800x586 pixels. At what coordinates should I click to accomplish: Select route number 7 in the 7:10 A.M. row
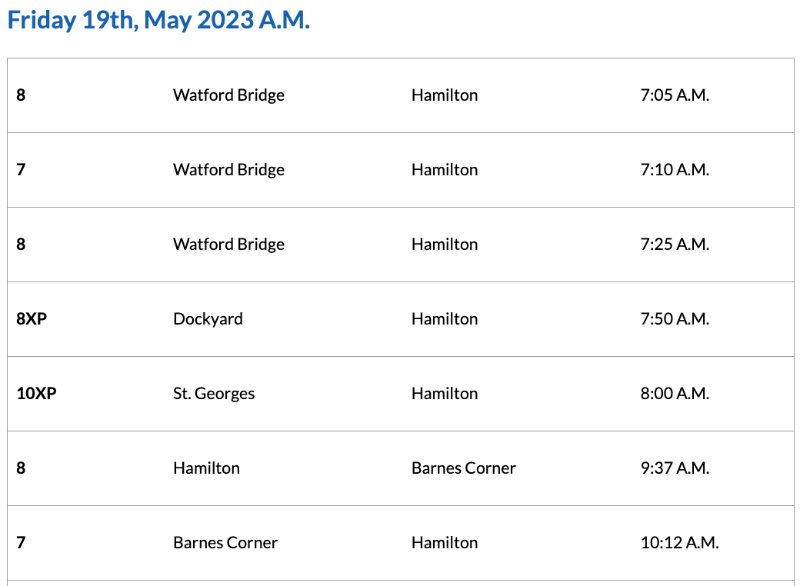(x=21, y=170)
